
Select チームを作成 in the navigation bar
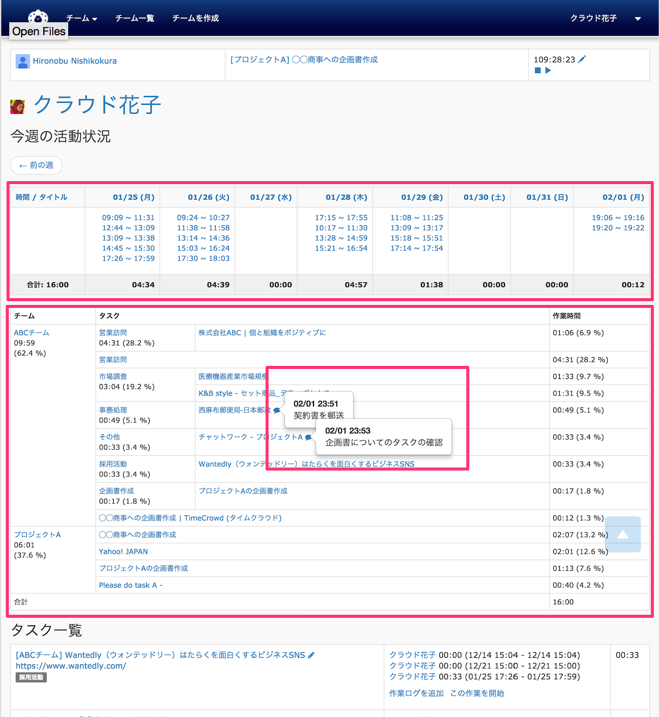[x=195, y=18]
